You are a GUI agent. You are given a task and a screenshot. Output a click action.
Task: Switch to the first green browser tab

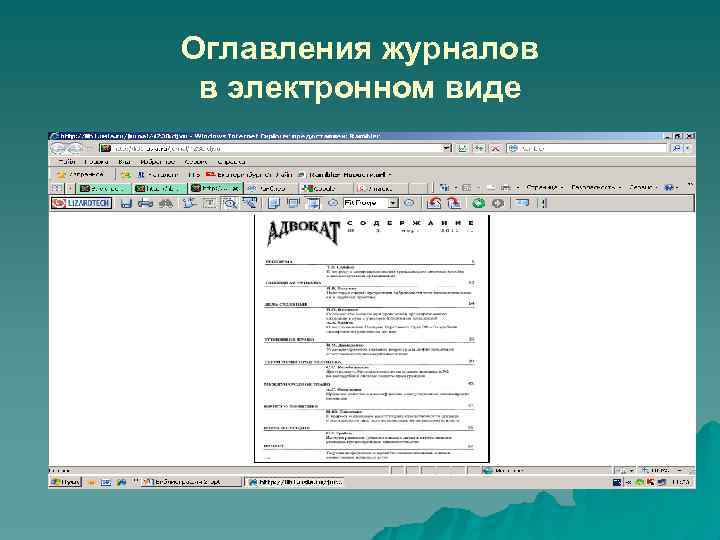[x=105, y=188]
